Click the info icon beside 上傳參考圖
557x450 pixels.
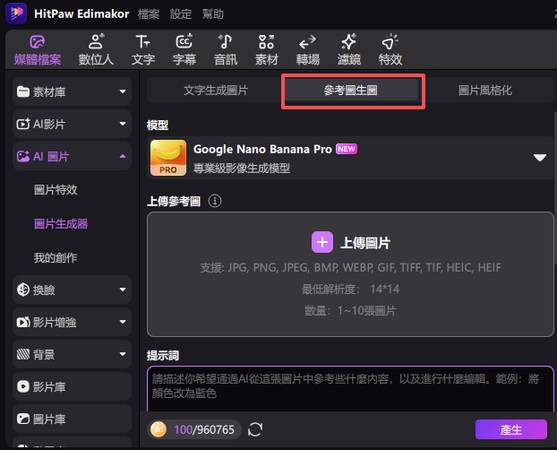[x=215, y=201]
